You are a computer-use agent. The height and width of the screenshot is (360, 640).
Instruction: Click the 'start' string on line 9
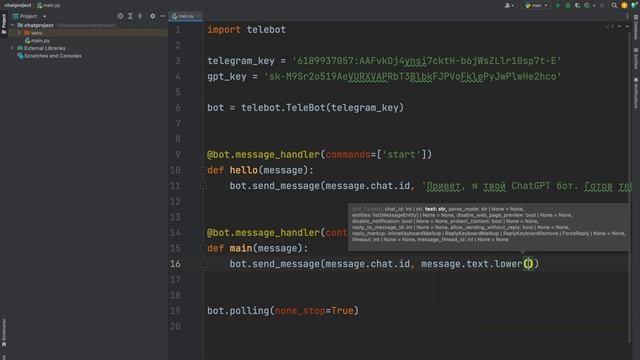402,155
